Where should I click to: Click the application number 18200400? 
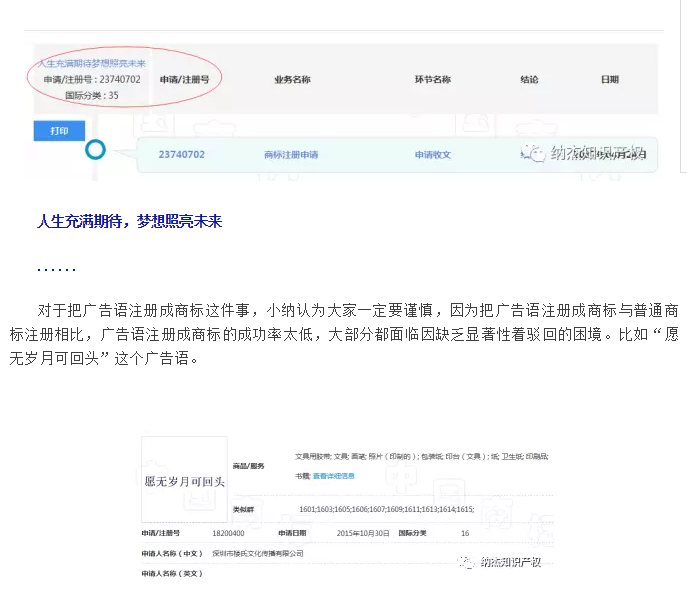pos(228,533)
